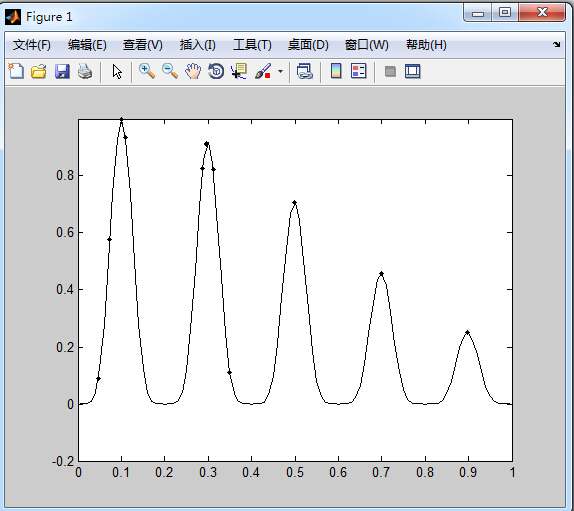Image resolution: width=574 pixels, height=511 pixels.
Task: Print the figure with the printer icon
Action: [85, 71]
